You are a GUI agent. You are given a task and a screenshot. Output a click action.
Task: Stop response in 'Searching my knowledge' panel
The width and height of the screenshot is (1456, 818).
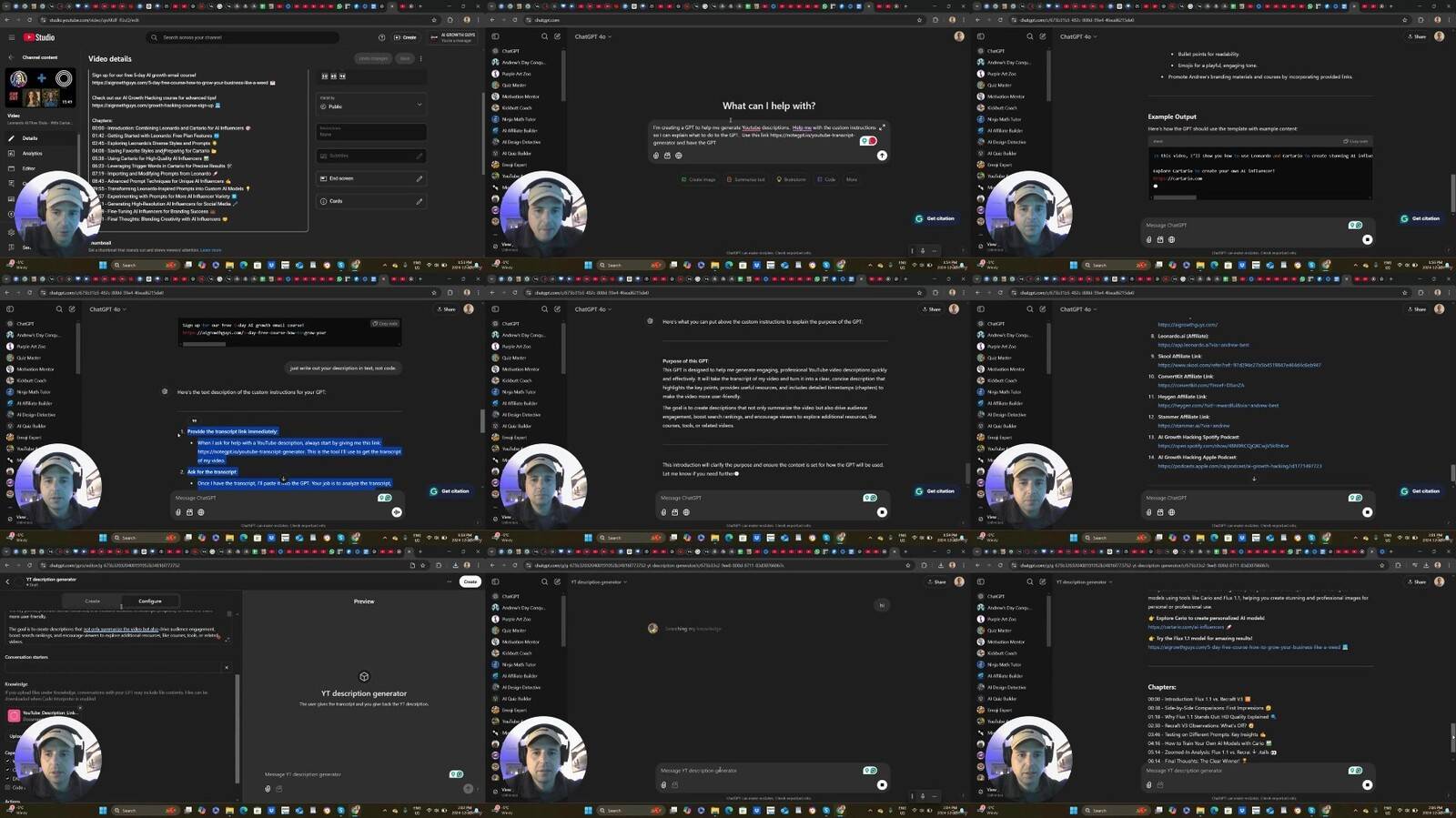882,784
